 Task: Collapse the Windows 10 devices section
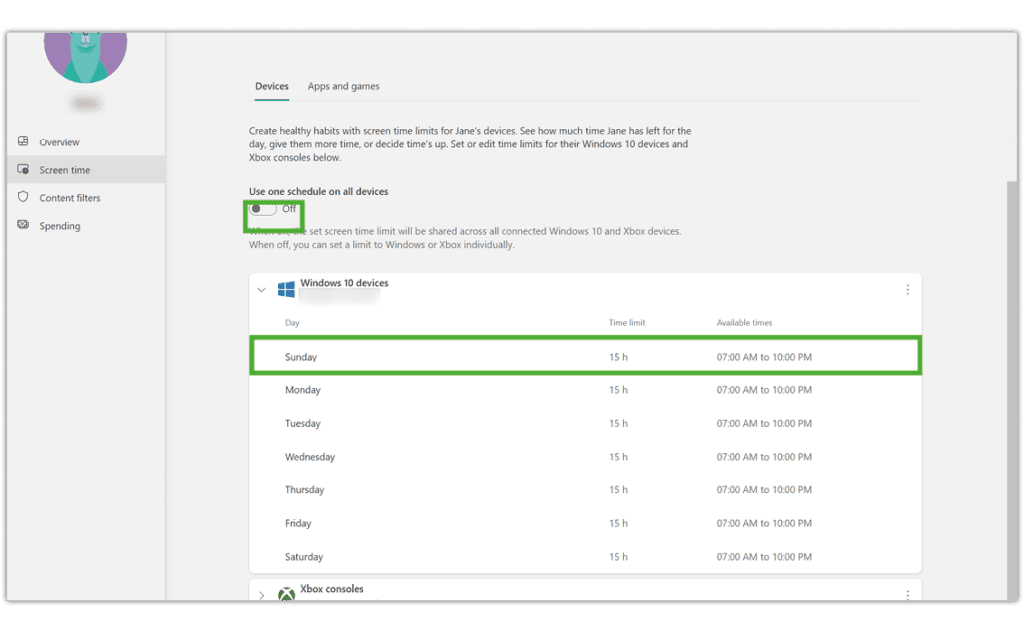click(261, 288)
